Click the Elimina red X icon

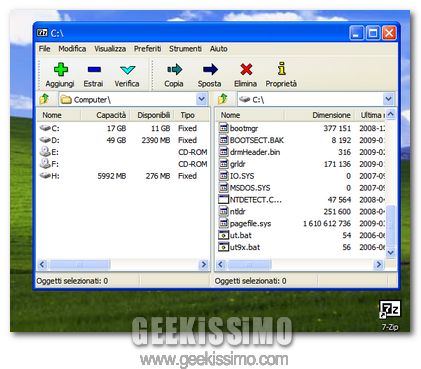click(x=246, y=69)
